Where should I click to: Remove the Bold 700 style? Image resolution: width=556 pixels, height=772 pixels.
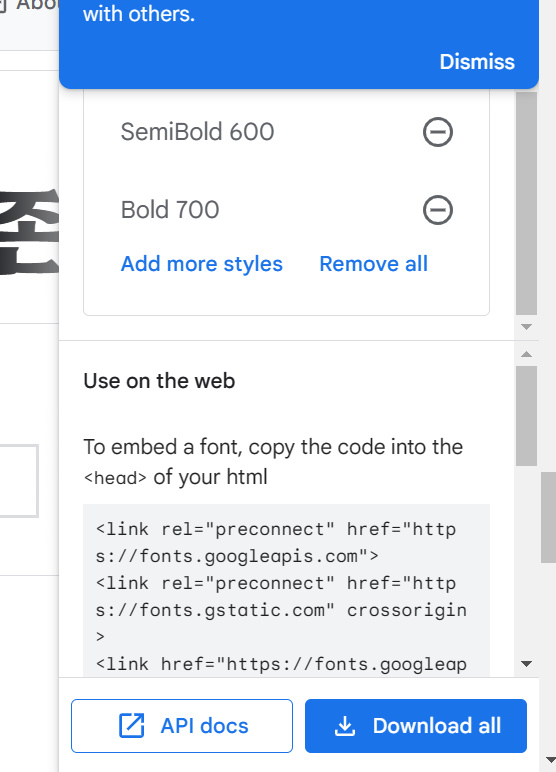point(437,210)
